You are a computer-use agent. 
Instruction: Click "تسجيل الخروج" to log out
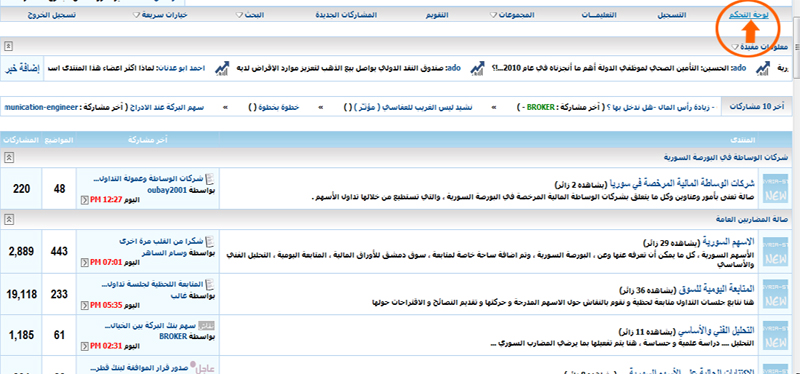[52, 15]
